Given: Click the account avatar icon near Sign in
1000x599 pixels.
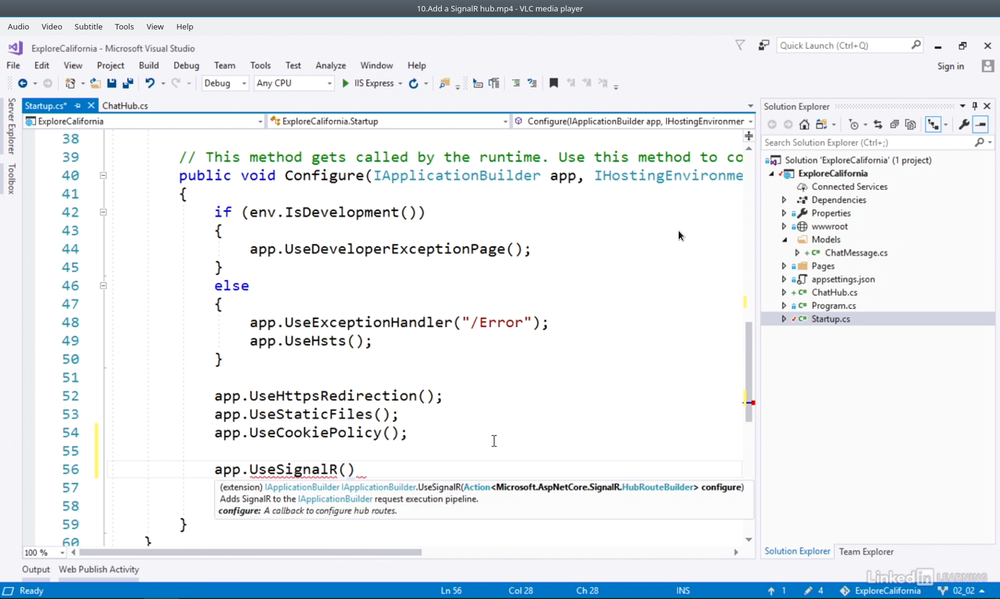Looking at the screenshot, I should point(988,66).
